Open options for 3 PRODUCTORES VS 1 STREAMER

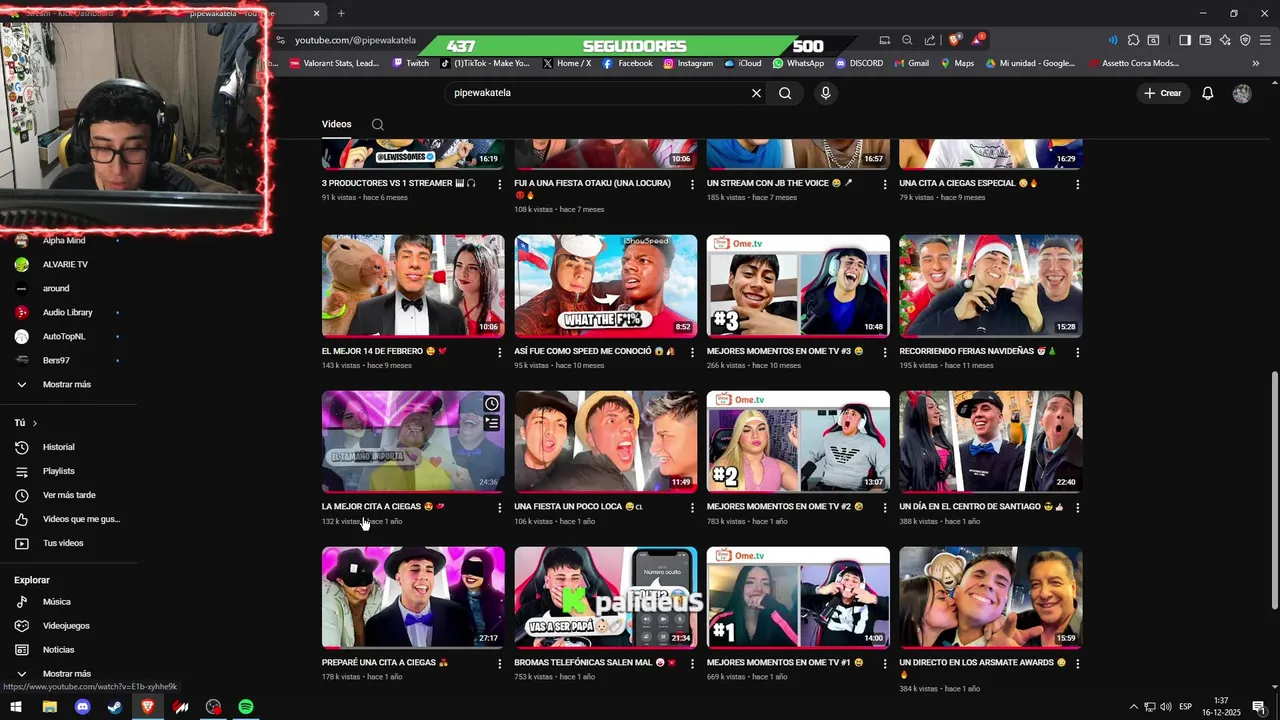(x=500, y=184)
